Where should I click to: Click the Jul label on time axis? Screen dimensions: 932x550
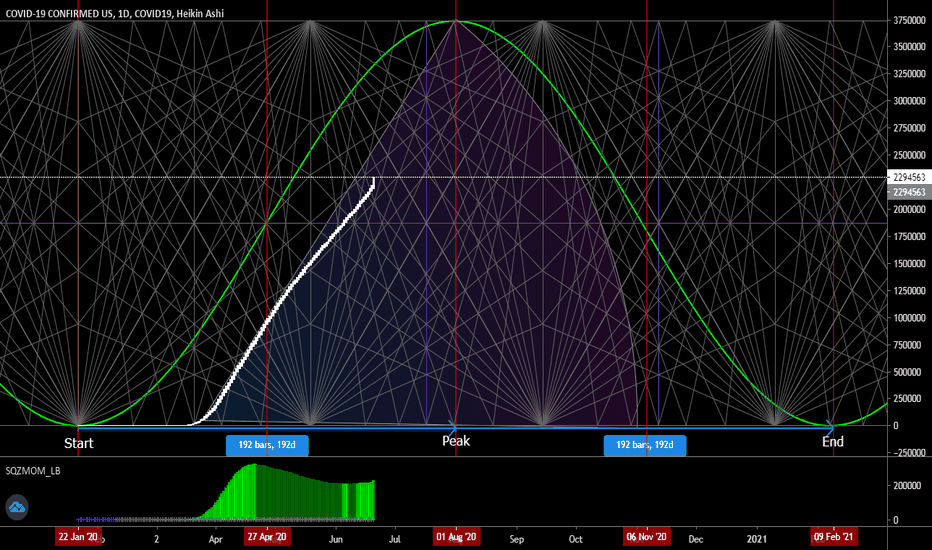pos(395,539)
